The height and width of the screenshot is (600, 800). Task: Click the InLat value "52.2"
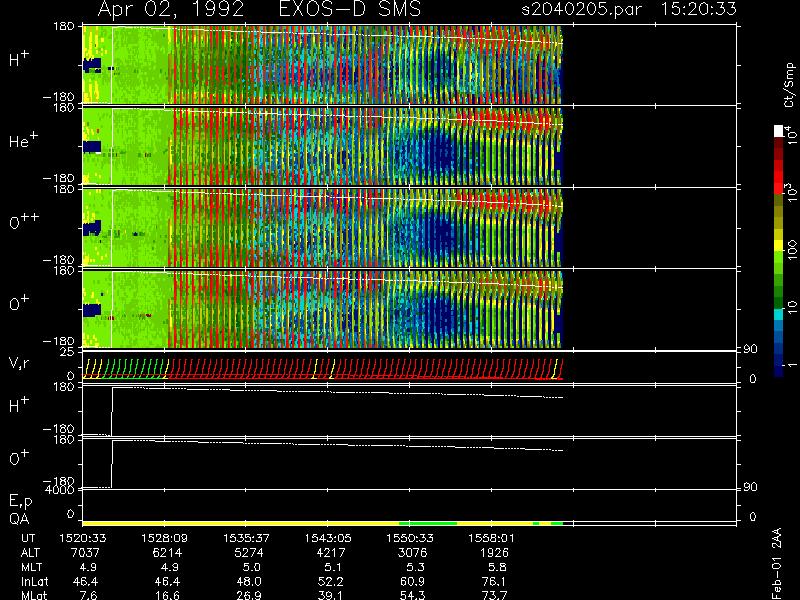pos(330,581)
